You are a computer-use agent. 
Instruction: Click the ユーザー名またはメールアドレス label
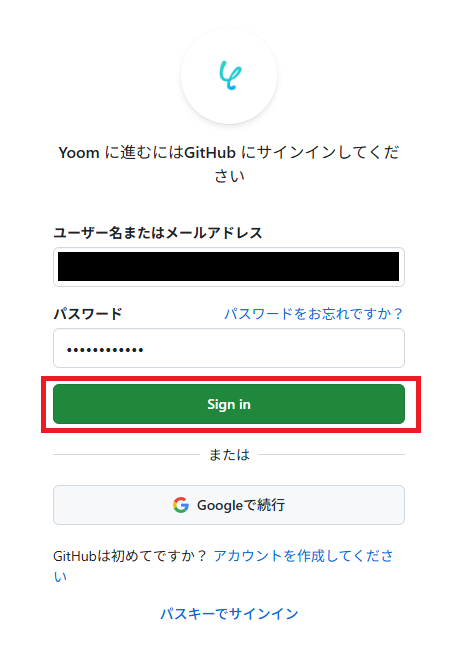point(158,232)
